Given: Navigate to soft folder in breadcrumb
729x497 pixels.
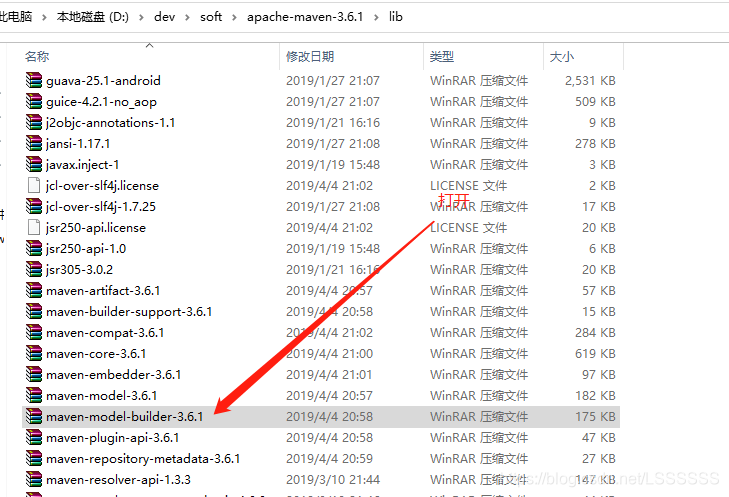Looking at the screenshot, I should pyautogui.click(x=211, y=17).
